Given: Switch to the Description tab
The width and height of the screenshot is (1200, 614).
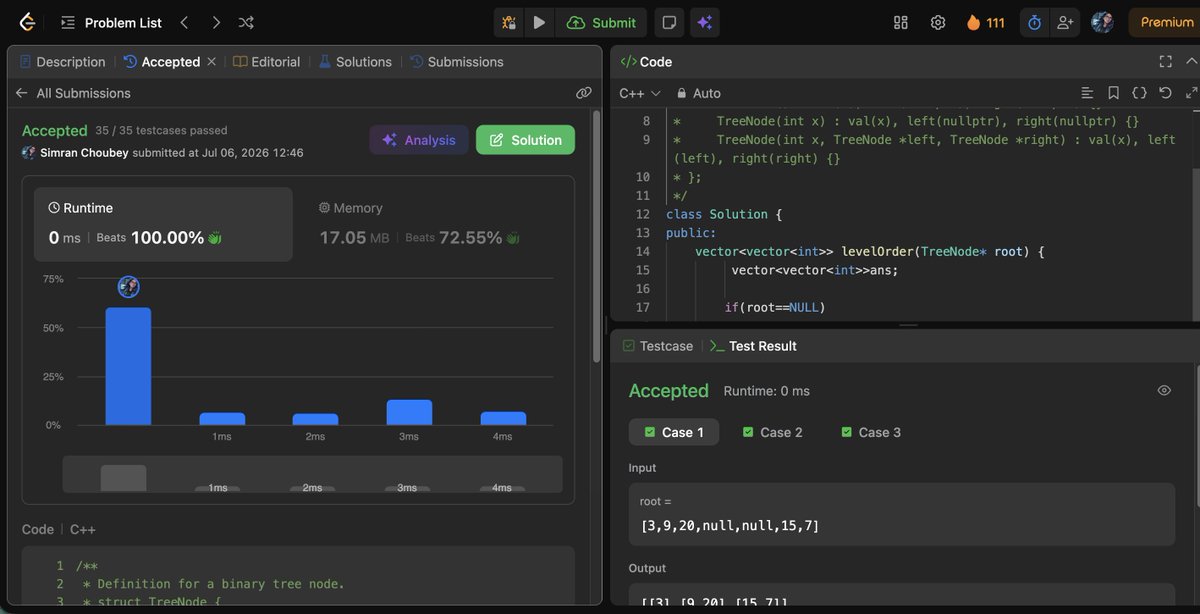Looking at the screenshot, I should click(62, 62).
